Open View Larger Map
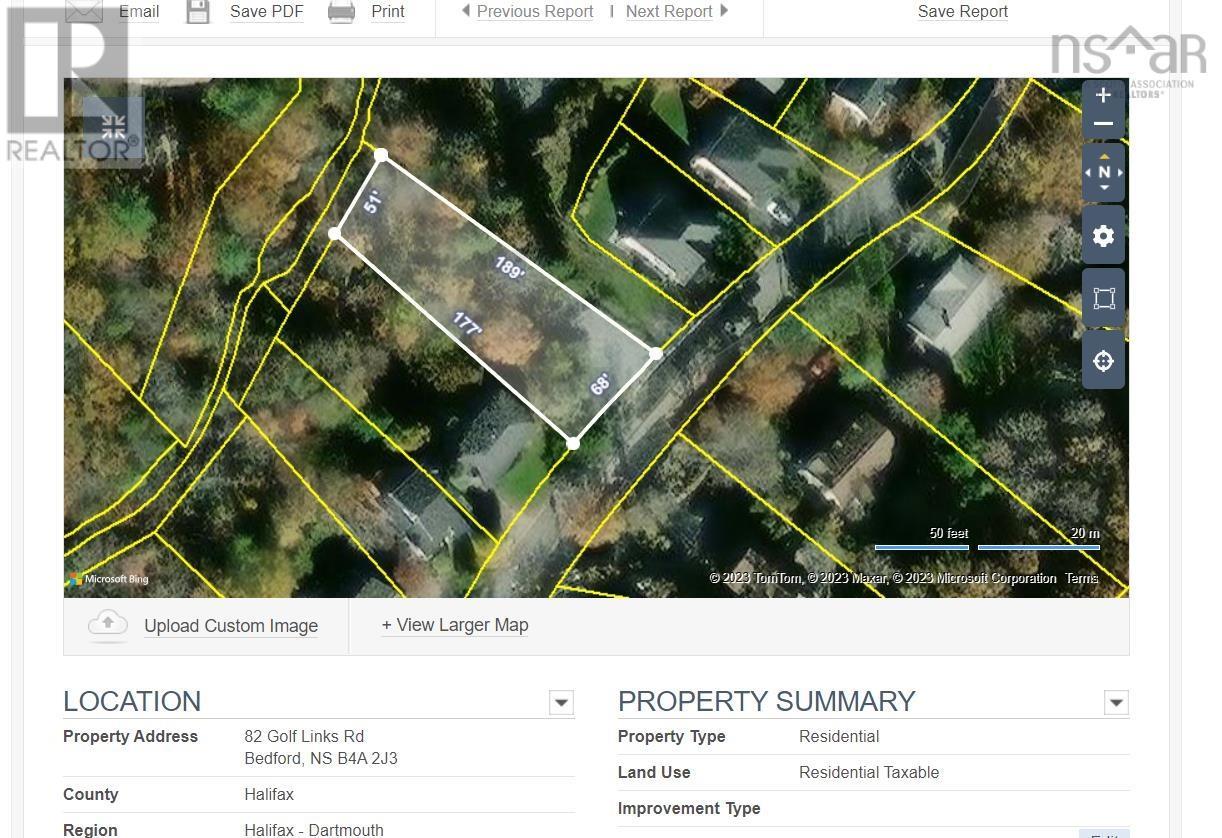The width and height of the screenshot is (1222, 838). [455, 625]
